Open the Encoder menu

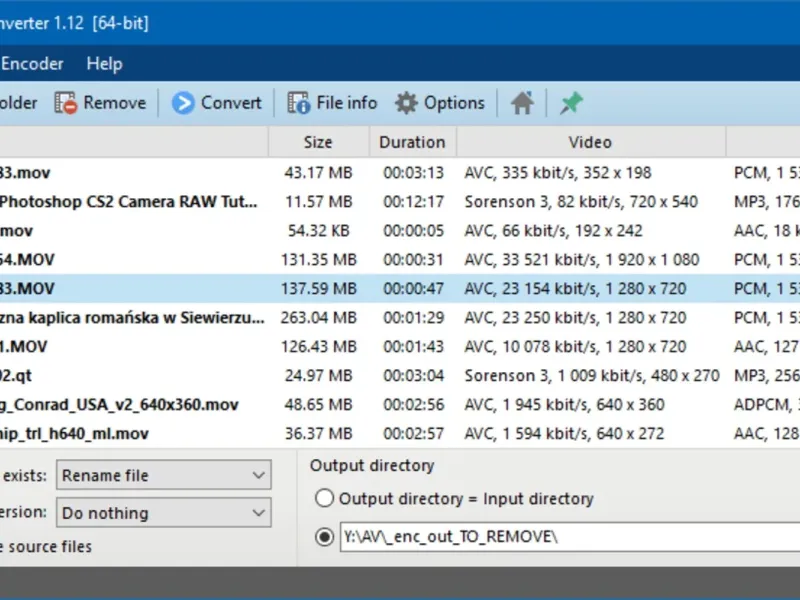click(32, 63)
